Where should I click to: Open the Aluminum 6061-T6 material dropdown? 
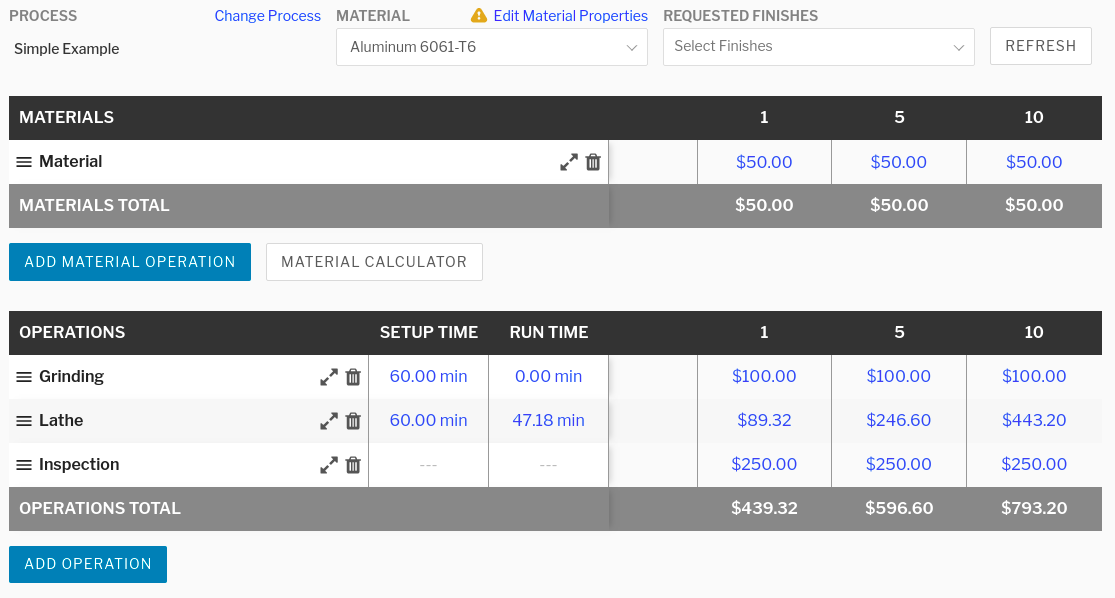pyautogui.click(x=491, y=47)
